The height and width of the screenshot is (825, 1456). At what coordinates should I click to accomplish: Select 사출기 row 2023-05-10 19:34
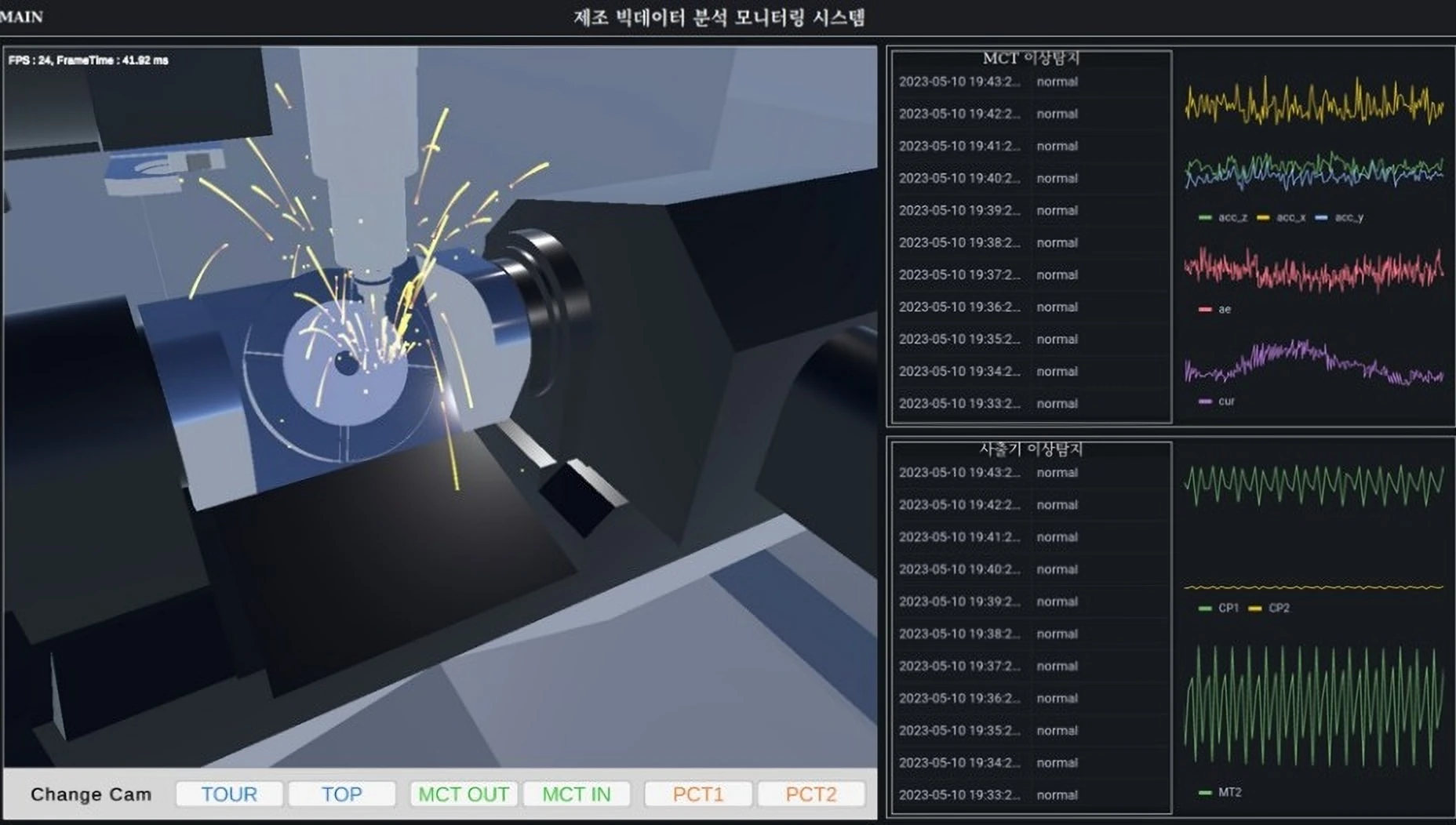pyautogui.click(x=1031, y=761)
